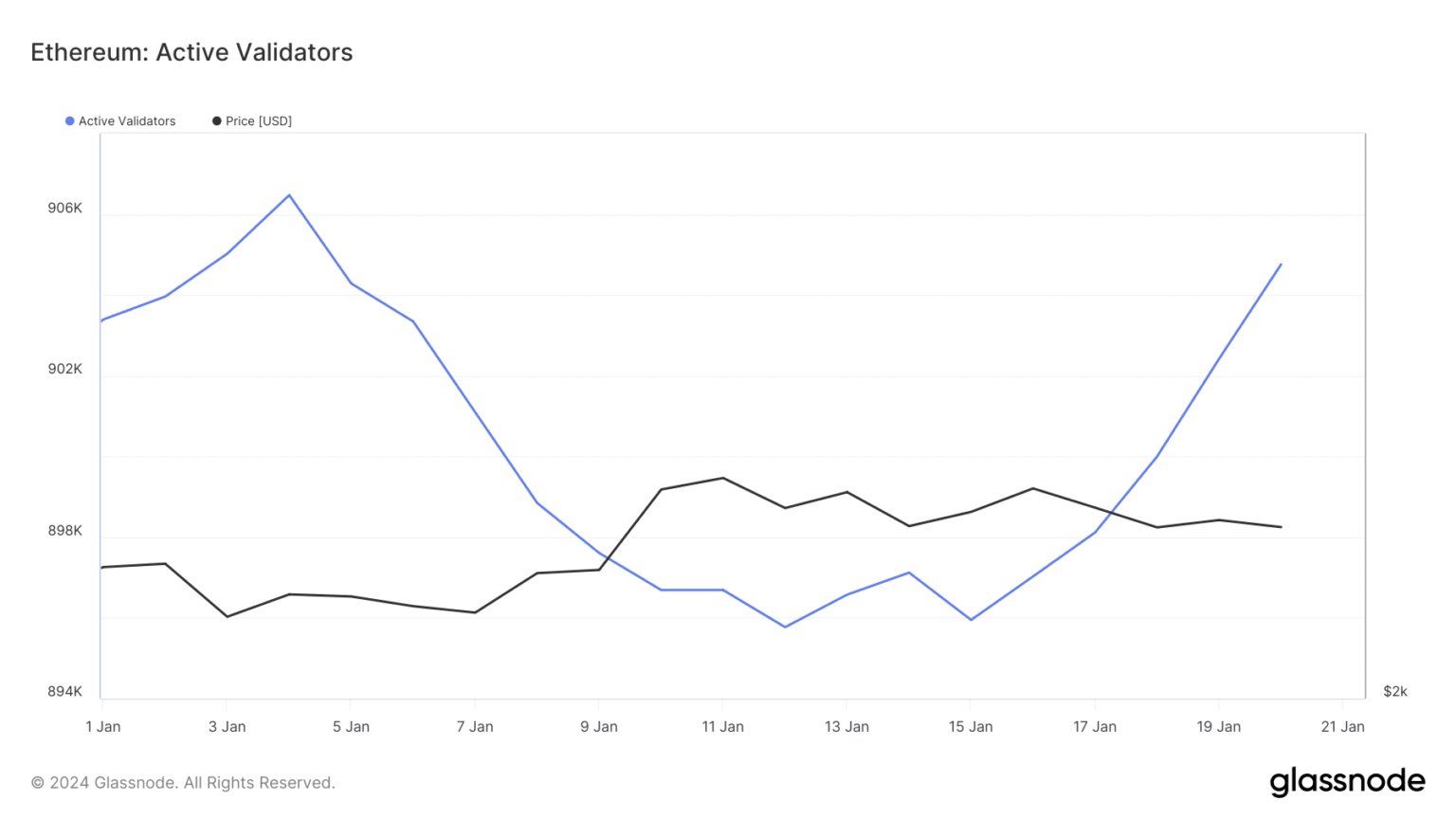Click the glassnode logo

pyautogui.click(x=1347, y=782)
